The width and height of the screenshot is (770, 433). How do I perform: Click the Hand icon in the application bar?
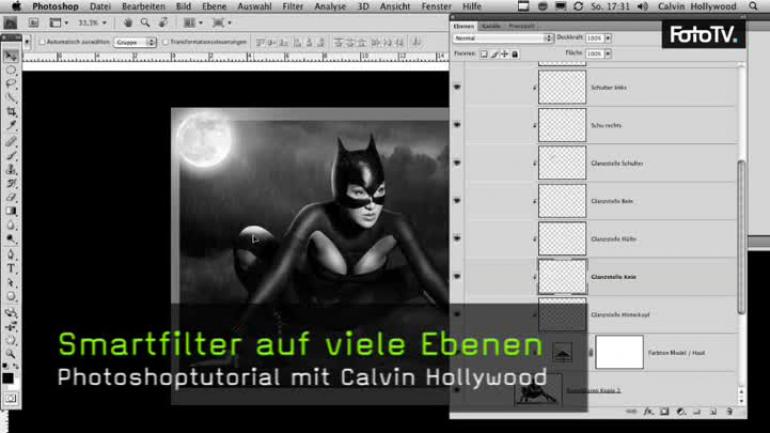(x=128, y=23)
